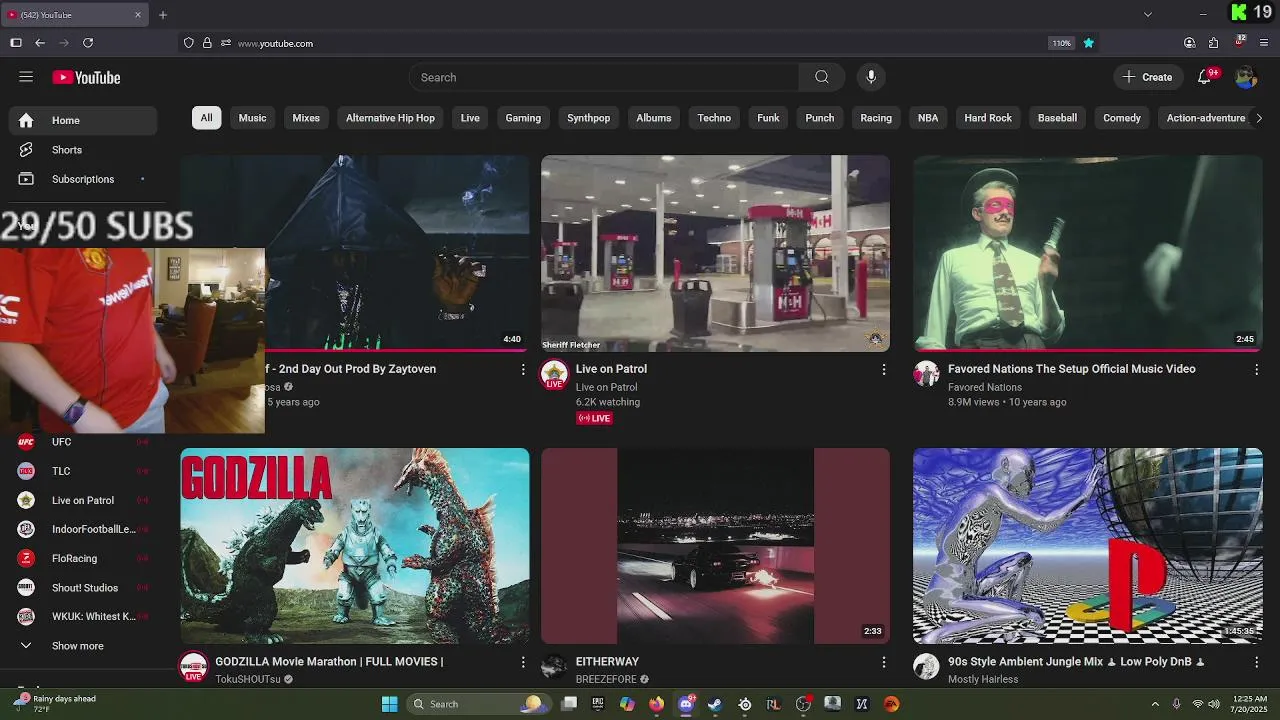
Task: Show hidden system tray icons
Action: tap(1155, 704)
